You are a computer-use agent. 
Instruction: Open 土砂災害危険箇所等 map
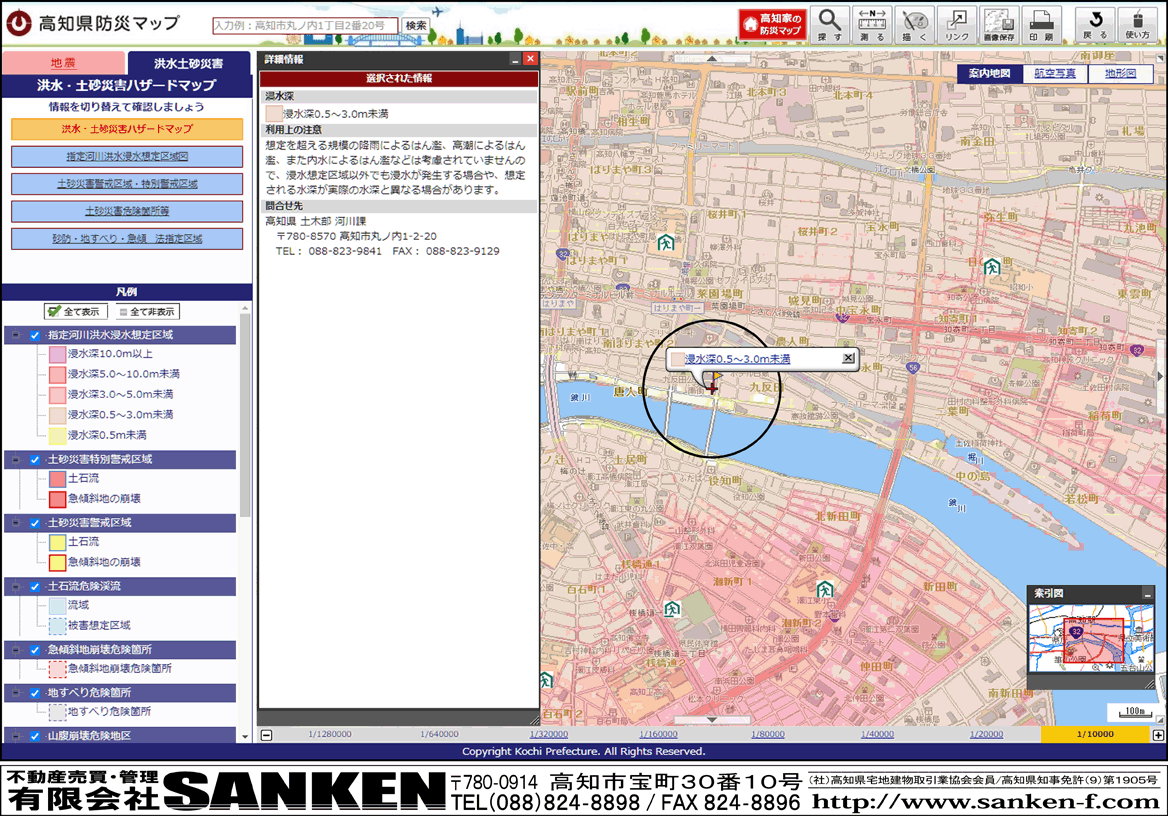tap(127, 212)
